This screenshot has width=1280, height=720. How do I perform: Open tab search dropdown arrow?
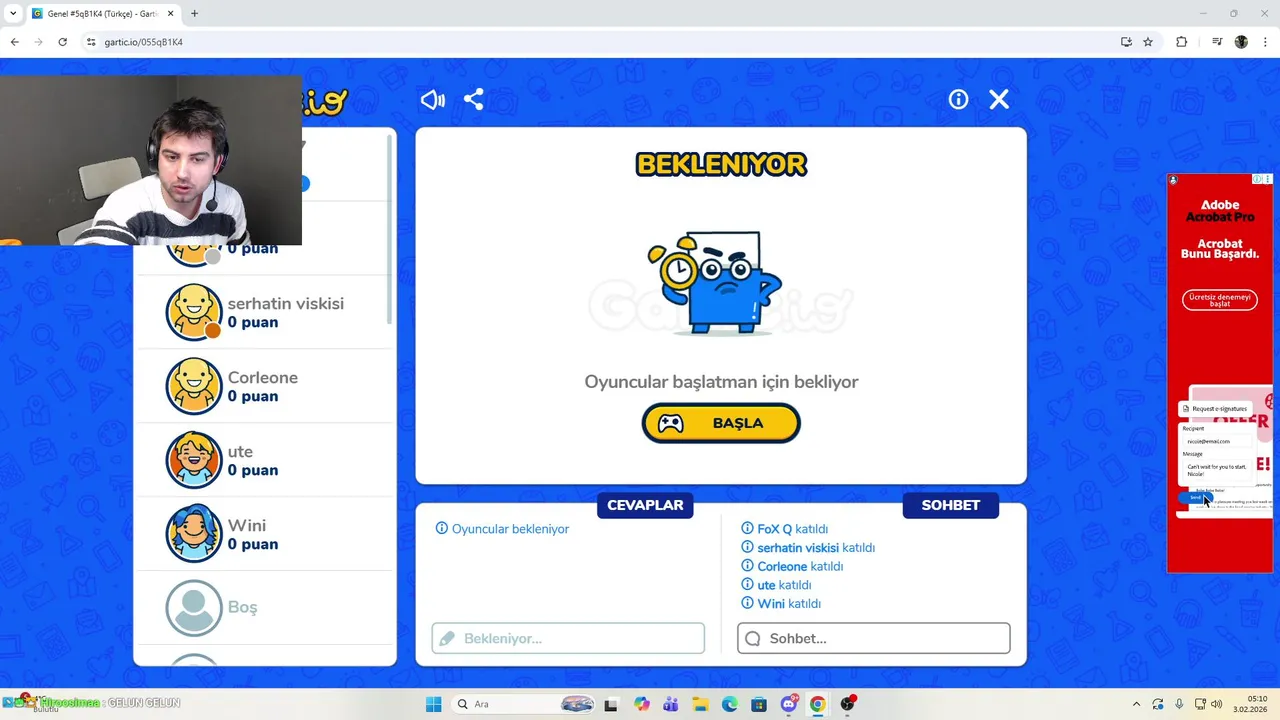click(13, 14)
